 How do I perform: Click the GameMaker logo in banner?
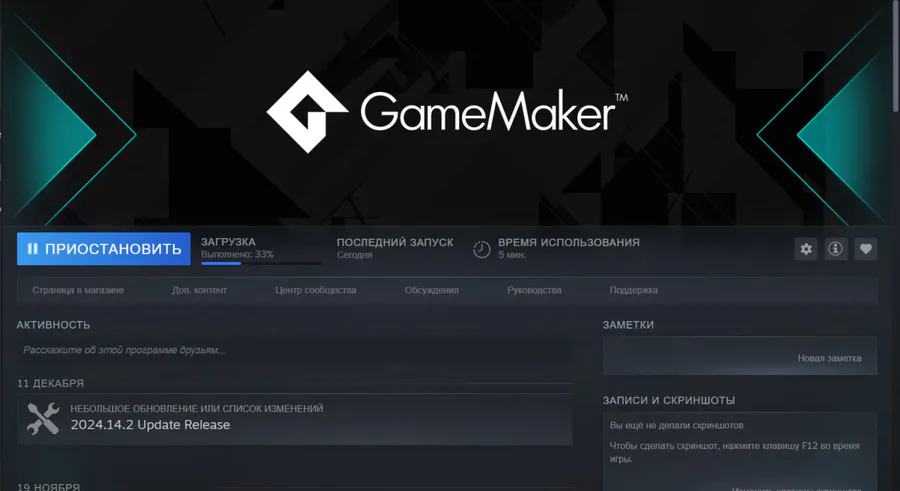(x=447, y=112)
